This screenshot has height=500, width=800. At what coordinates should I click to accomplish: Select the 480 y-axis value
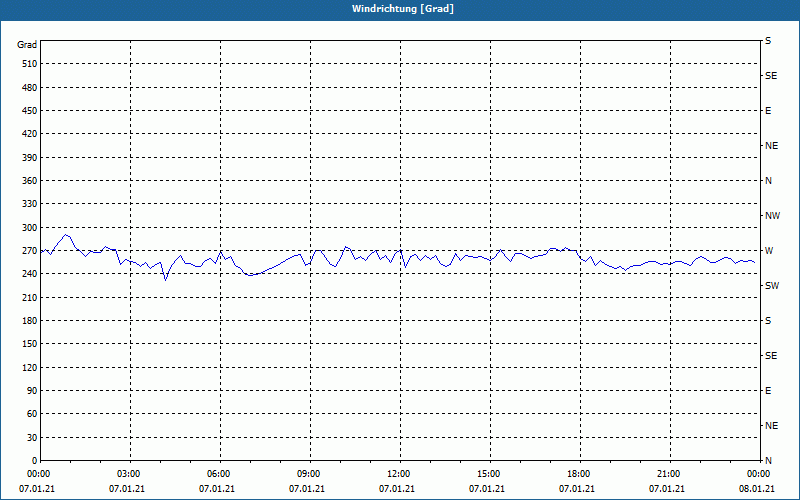[30, 87]
